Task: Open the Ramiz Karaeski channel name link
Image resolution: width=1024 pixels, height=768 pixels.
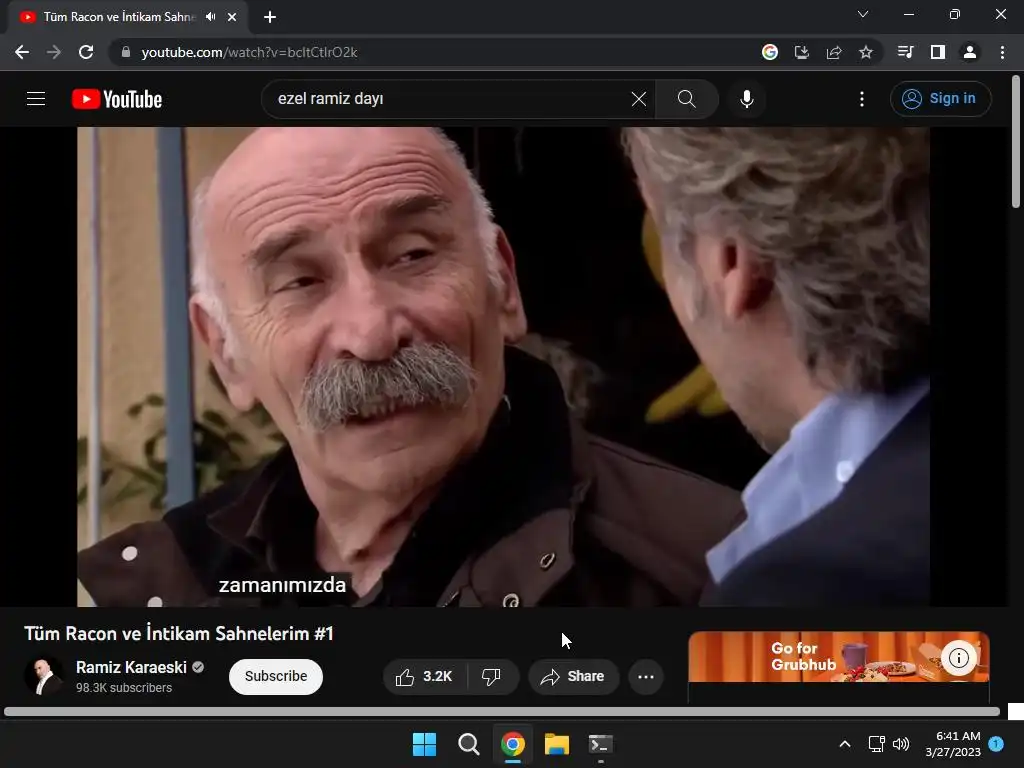Action: 131,667
